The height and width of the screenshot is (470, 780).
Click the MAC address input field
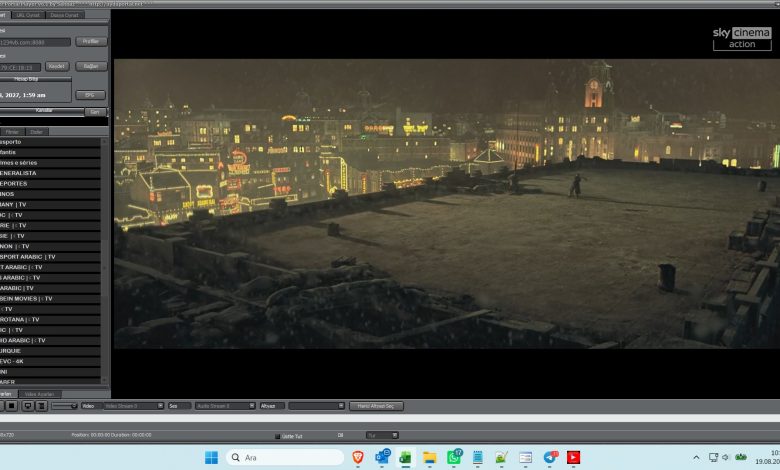pyautogui.click(x=20, y=67)
